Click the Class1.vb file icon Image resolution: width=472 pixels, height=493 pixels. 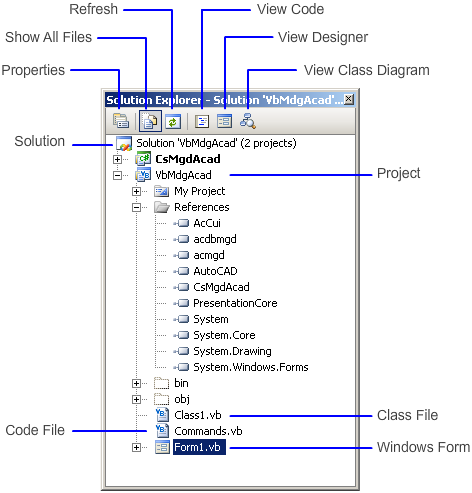click(x=162, y=415)
